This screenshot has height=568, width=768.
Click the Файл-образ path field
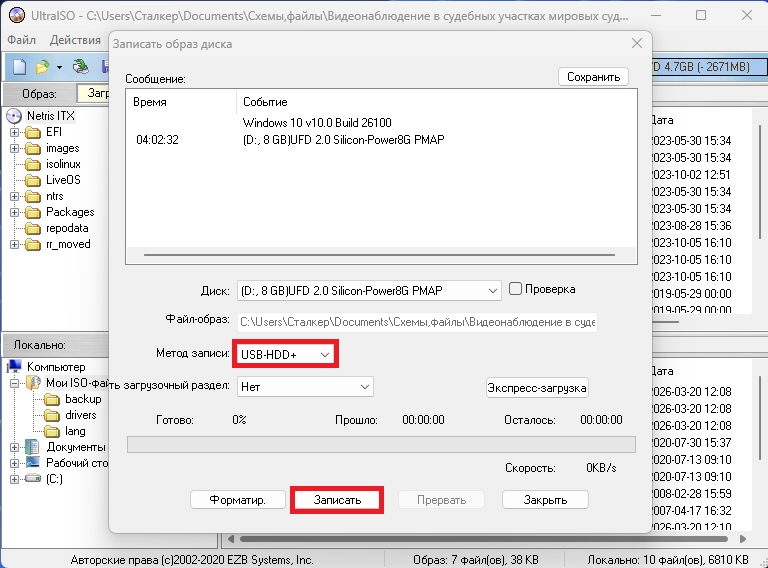click(x=417, y=322)
